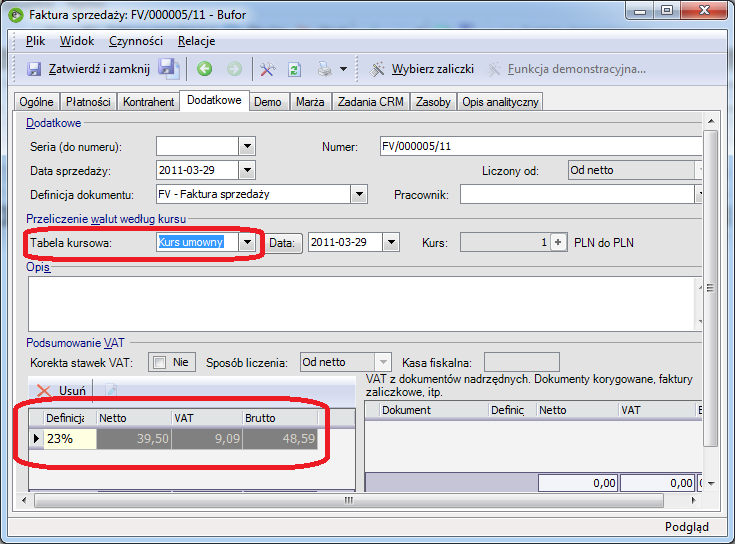735x544 pixels.
Task: Click the Pracownik input field
Action: click(577, 194)
